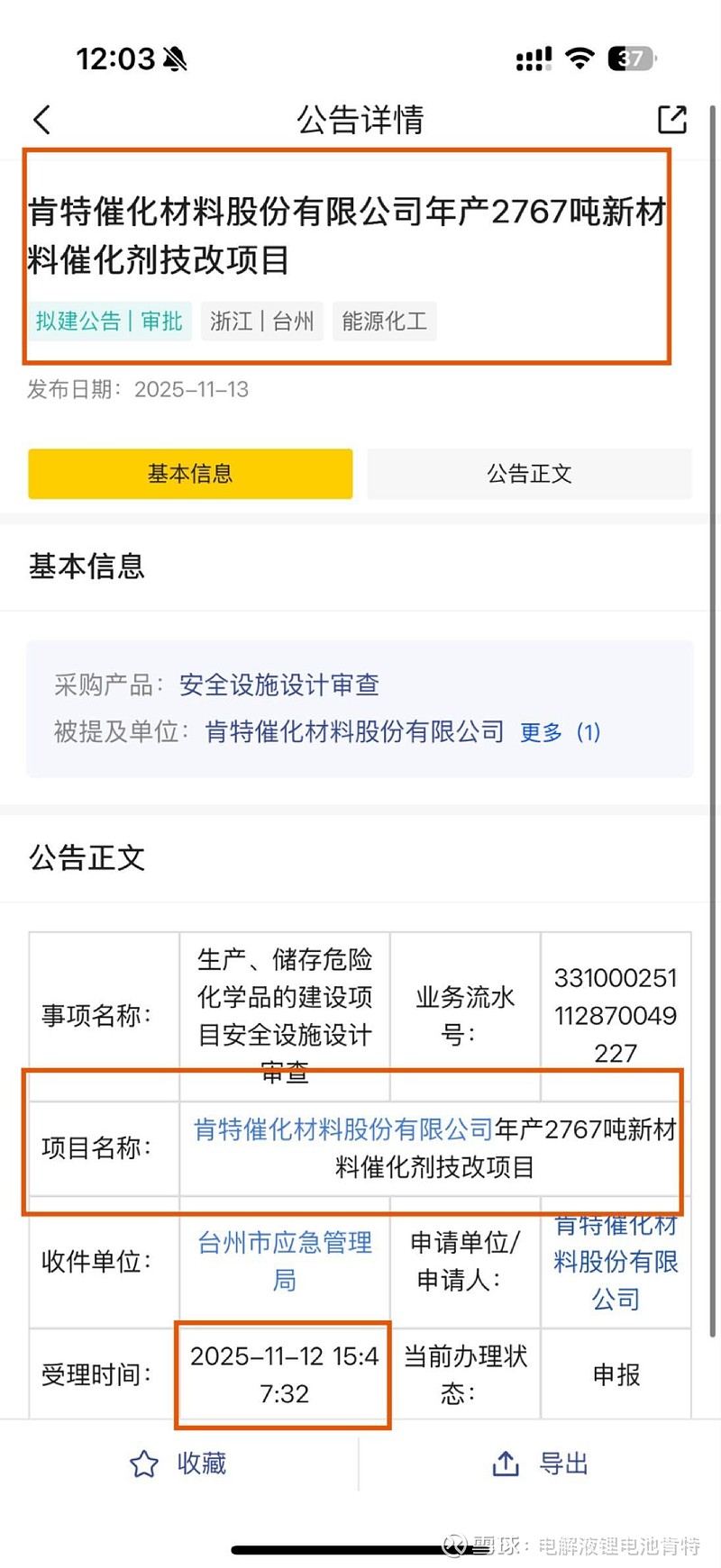Tap the muted bell status icon
Image resolution: width=721 pixels, height=1568 pixels.
(175, 59)
